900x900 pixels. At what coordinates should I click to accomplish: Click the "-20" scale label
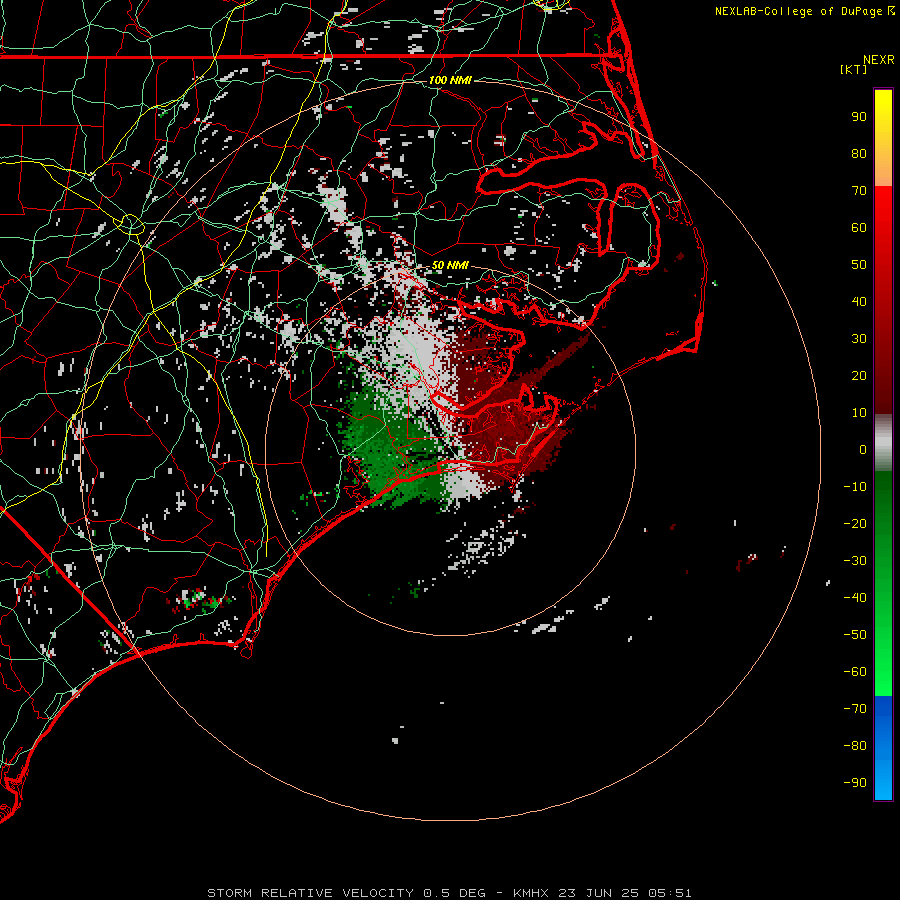point(855,523)
